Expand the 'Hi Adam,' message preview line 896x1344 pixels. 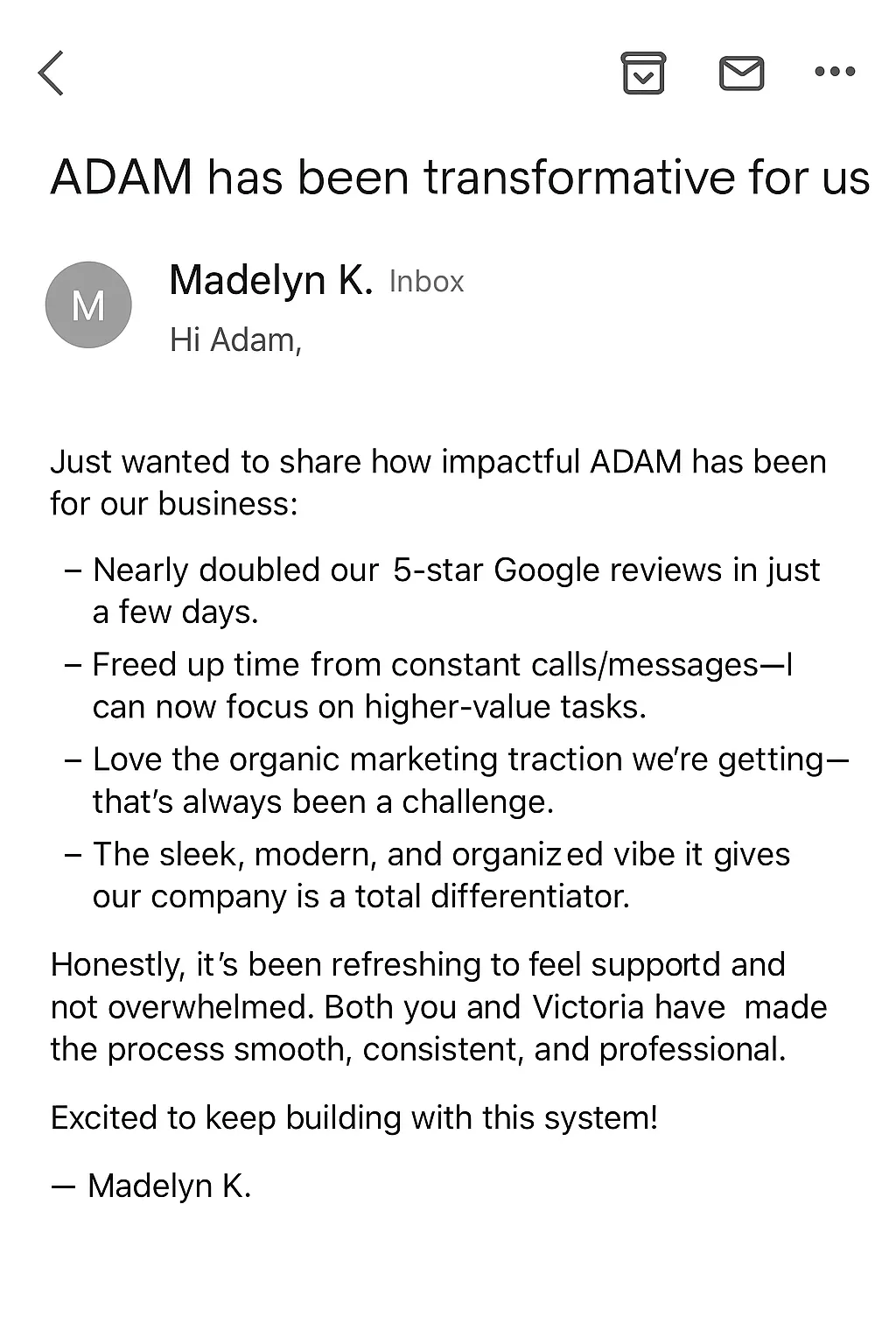tap(236, 339)
